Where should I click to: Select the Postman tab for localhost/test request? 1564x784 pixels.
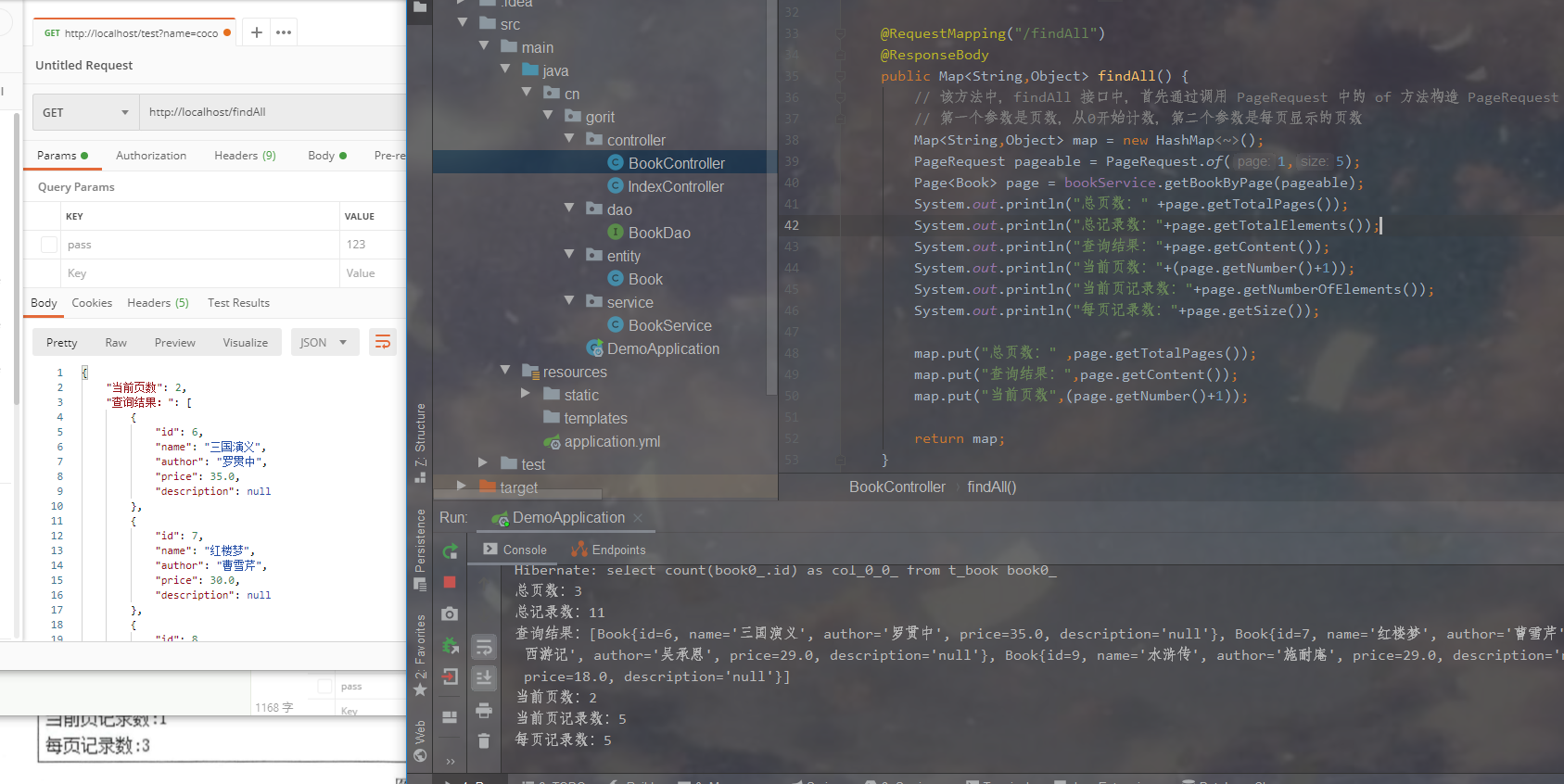[135, 32]
